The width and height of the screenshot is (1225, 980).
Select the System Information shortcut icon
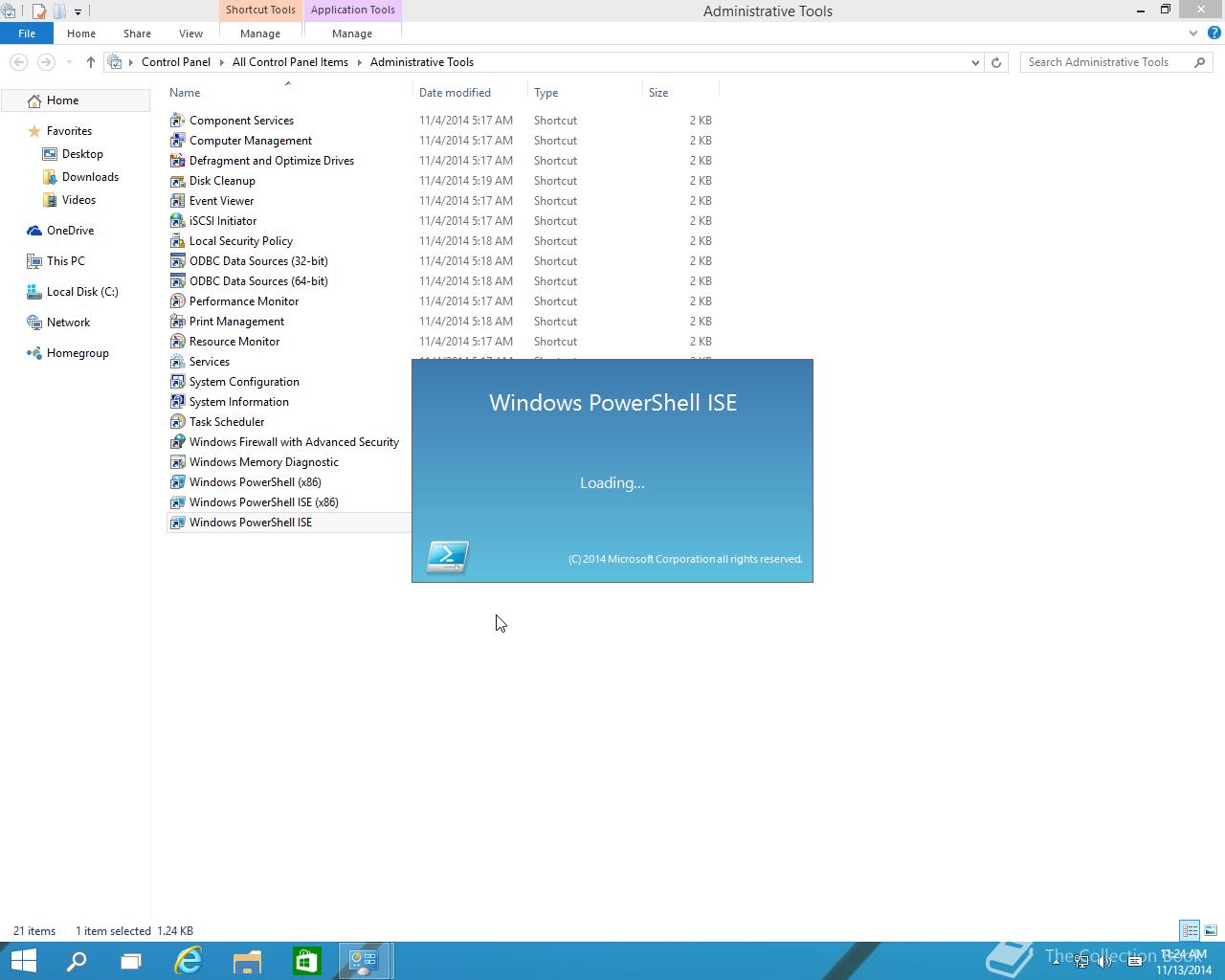click(177, 402)
